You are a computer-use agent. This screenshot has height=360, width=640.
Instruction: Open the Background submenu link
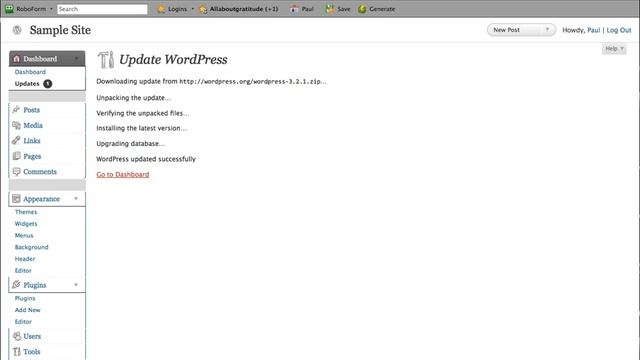tap(31, 247)
